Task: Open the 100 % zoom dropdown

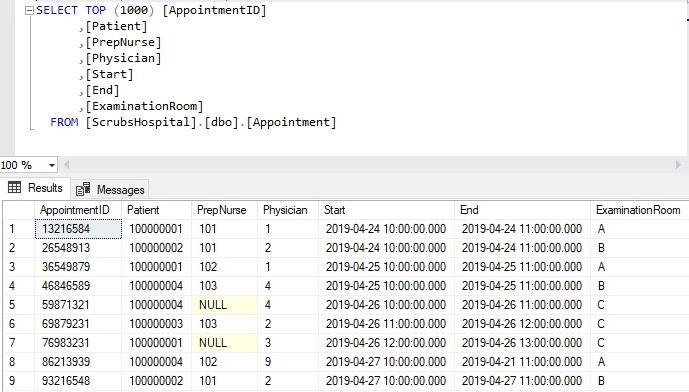Action: point(51,166)
